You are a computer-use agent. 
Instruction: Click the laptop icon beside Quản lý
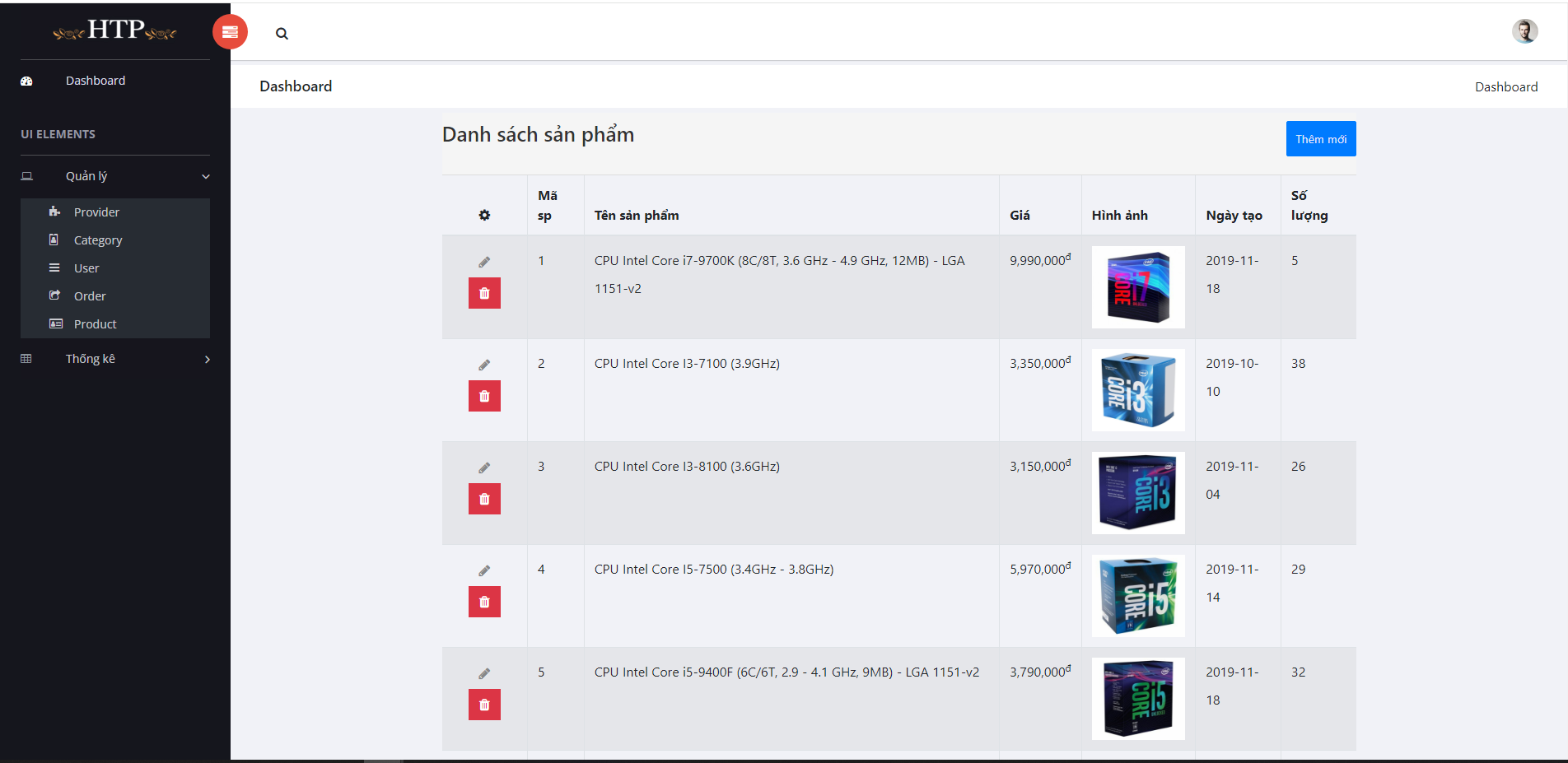(x=26, y=176)
